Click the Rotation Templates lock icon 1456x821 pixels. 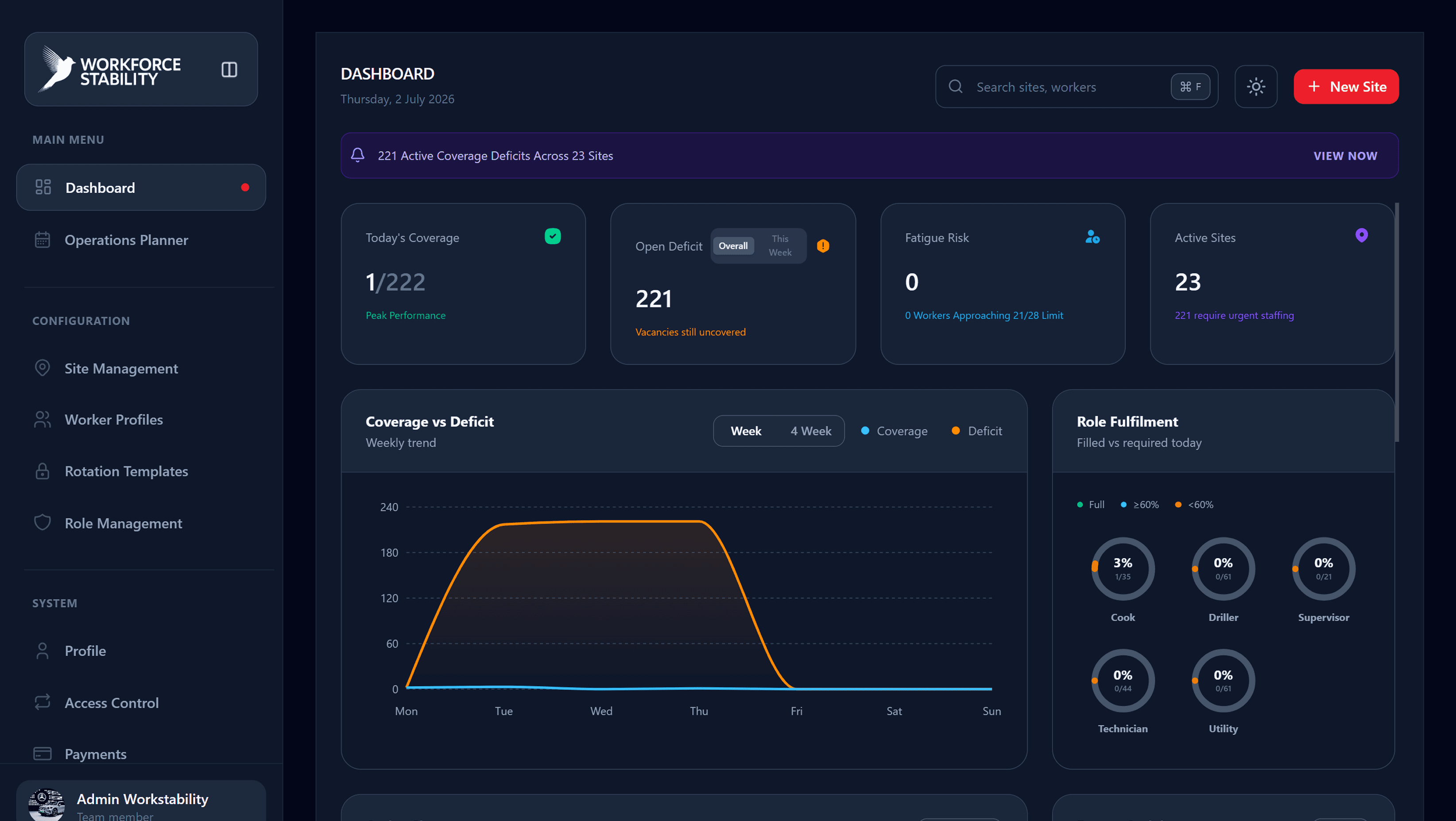pos(43,471)
